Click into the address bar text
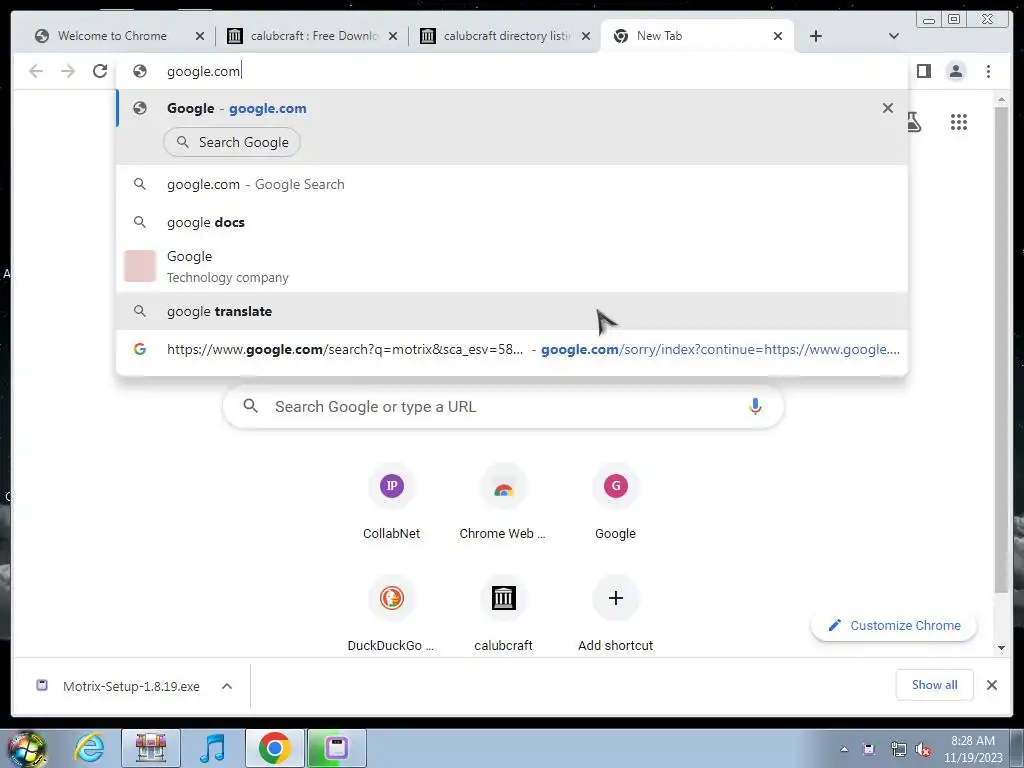1024x768 pixels. coord(204,71)
